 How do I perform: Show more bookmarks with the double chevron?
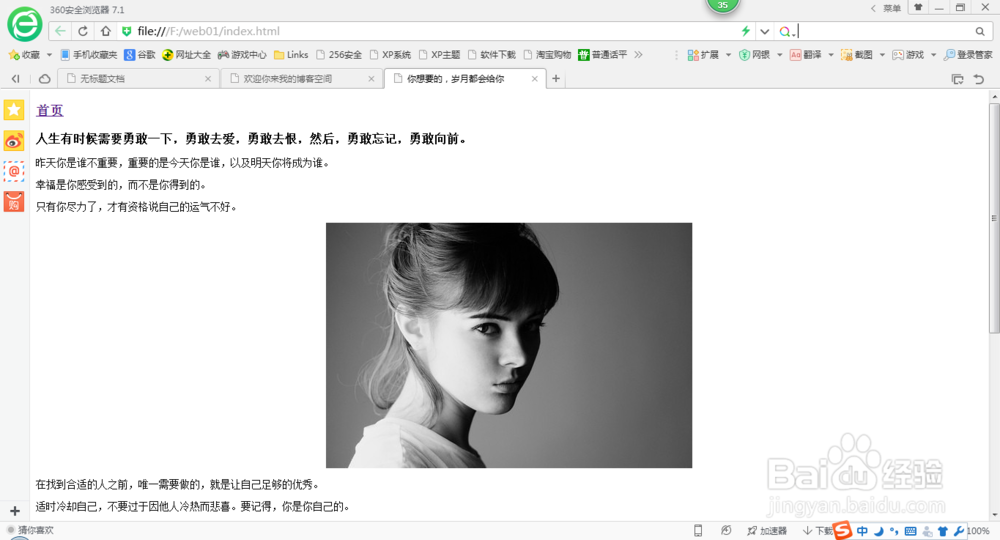(x=638, y=55)
